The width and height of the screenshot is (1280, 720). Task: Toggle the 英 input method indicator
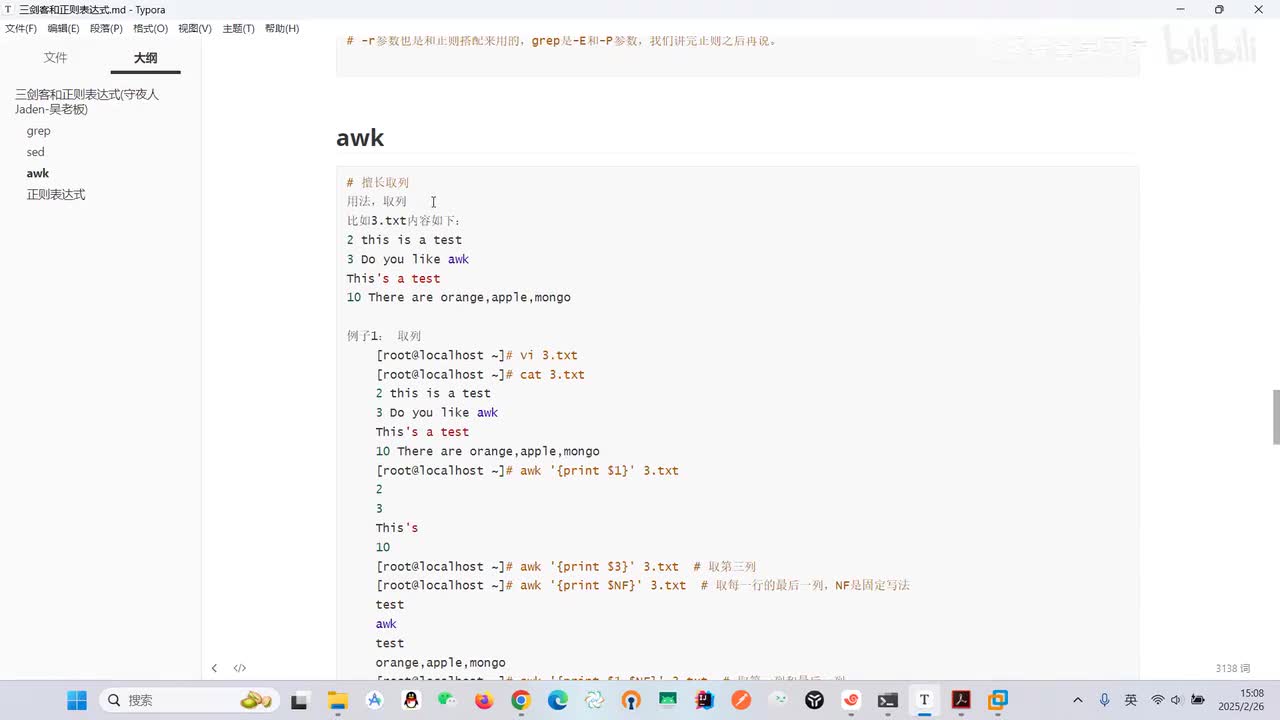pos(1131,700)
